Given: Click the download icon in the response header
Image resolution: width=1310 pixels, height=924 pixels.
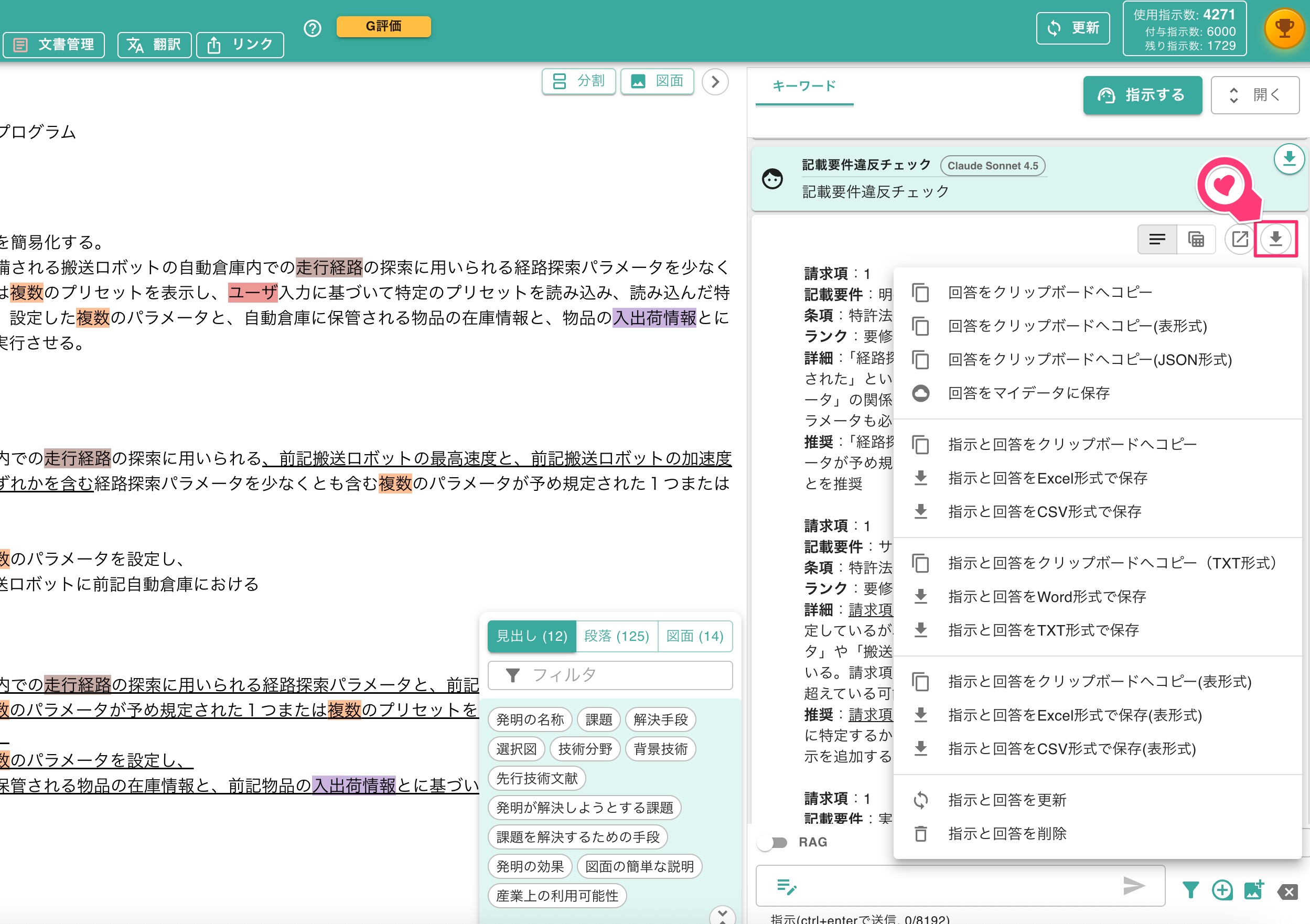Looking at the screenshot, I should [1289, 159].
